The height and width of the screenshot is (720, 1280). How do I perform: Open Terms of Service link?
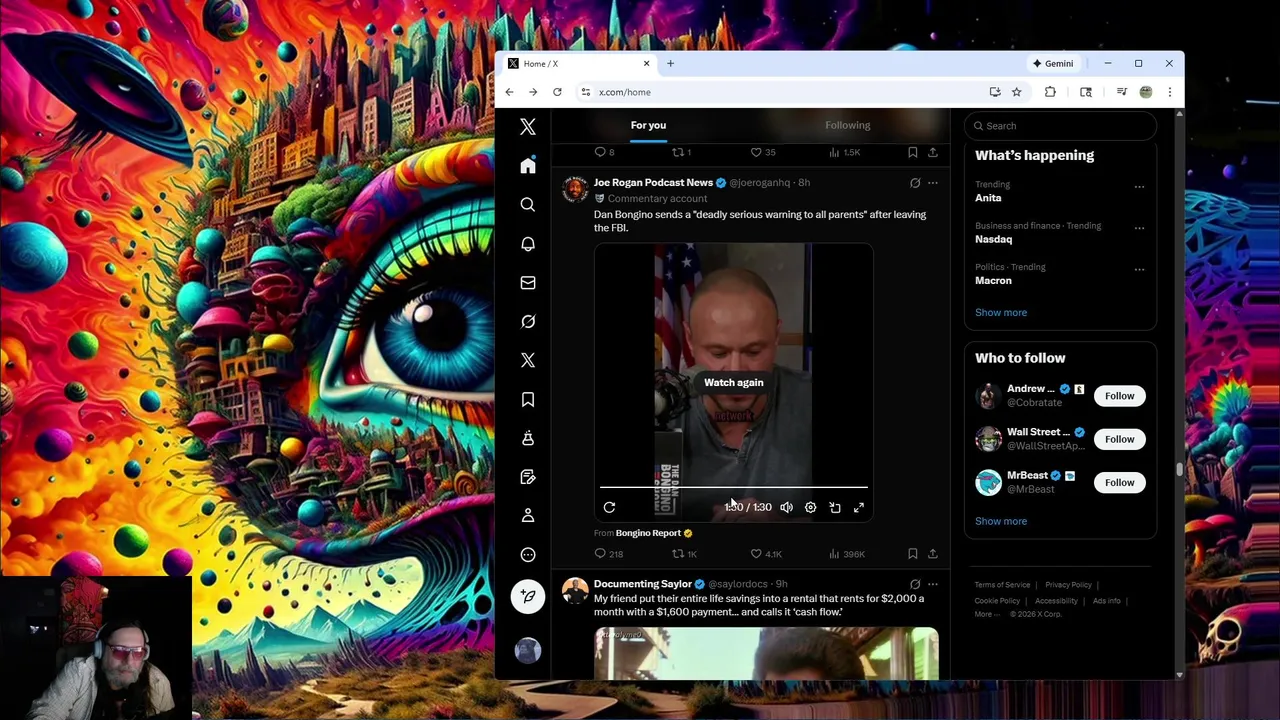click(x=1002, y=585)
